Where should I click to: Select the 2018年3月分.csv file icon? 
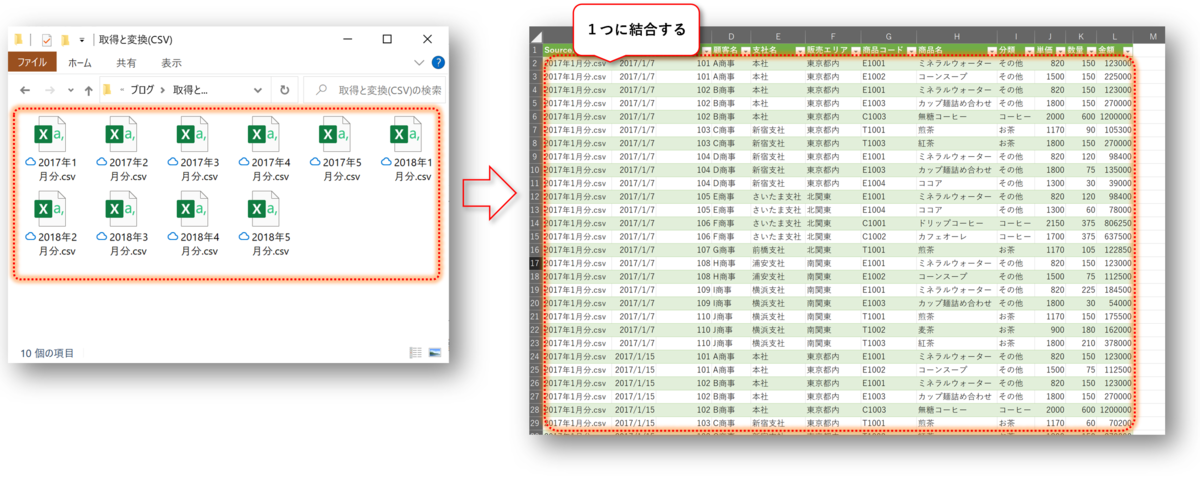120,210
